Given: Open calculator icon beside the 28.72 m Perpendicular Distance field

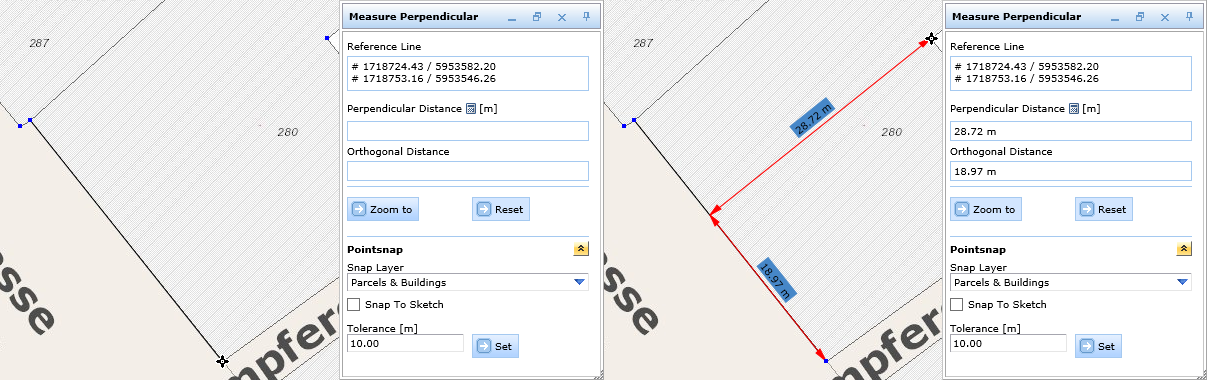Looking at the screenshot, I should click(1075, 109).
